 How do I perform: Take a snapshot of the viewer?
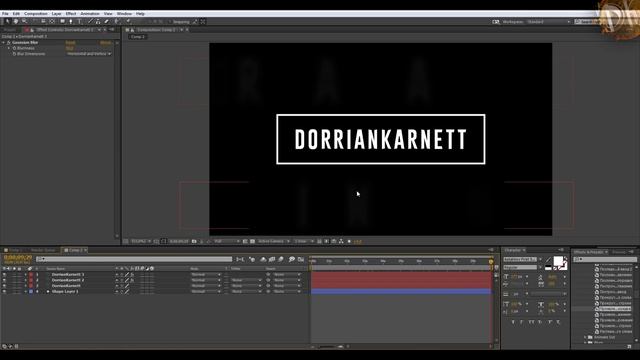pos(194,241)
